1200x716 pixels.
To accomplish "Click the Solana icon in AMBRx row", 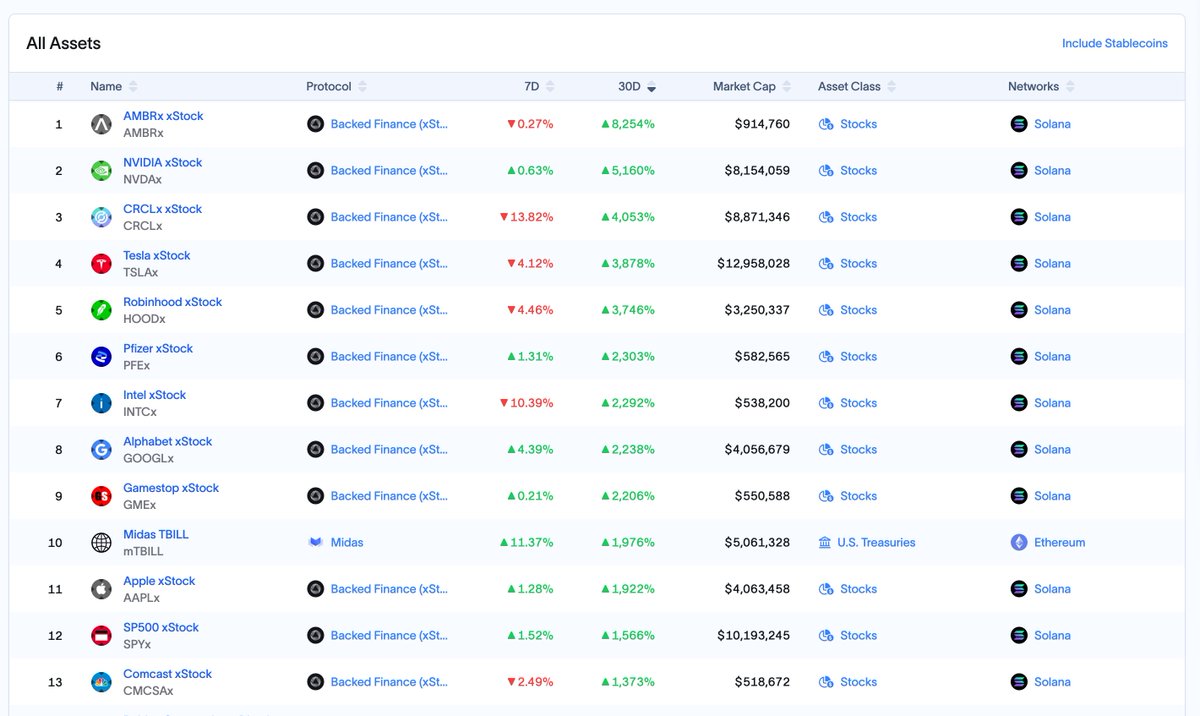I will pyautogui.click(x=1019, y=124).
